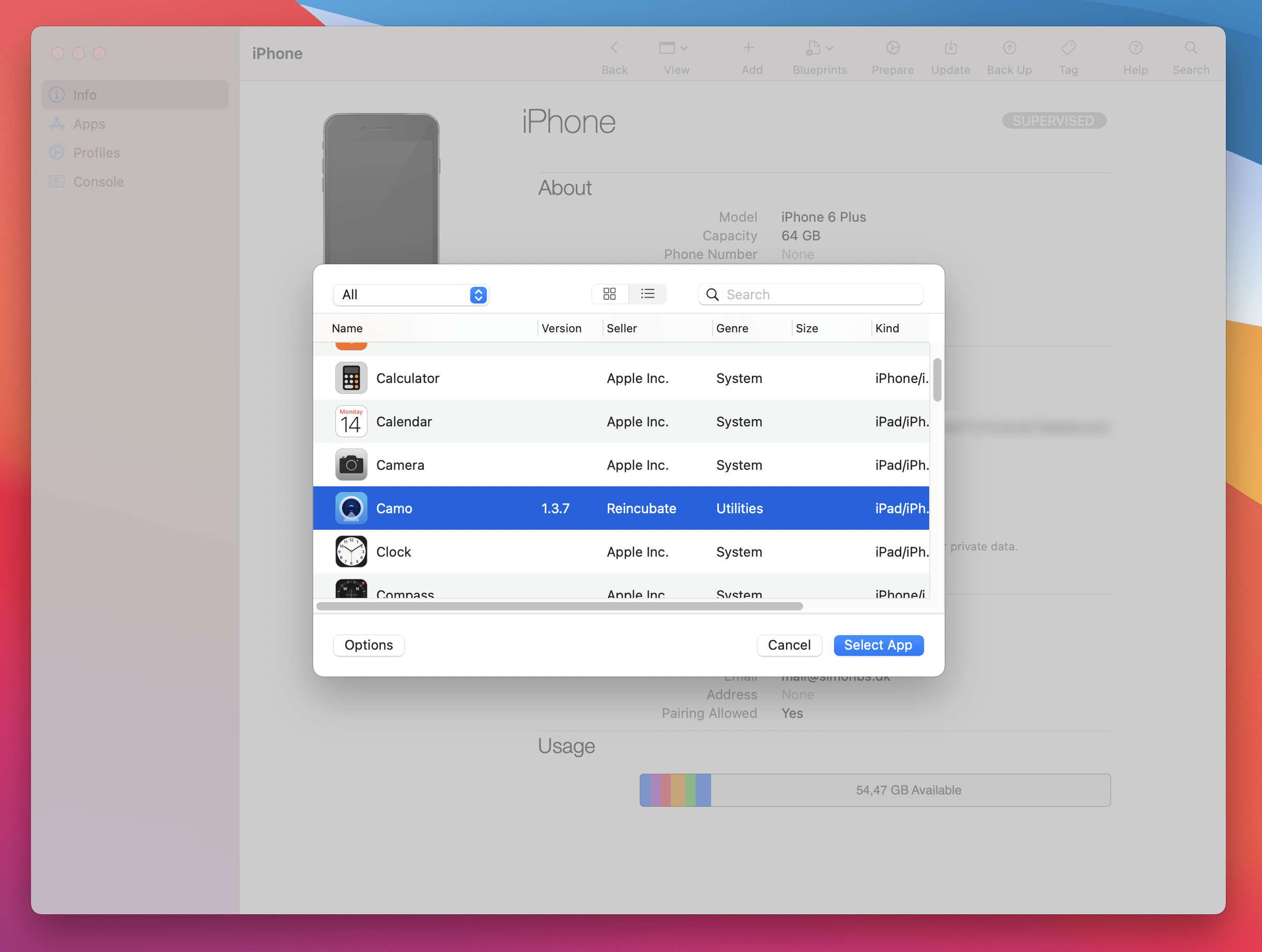
Task: Click the Select App button
Action: point(877,644)
